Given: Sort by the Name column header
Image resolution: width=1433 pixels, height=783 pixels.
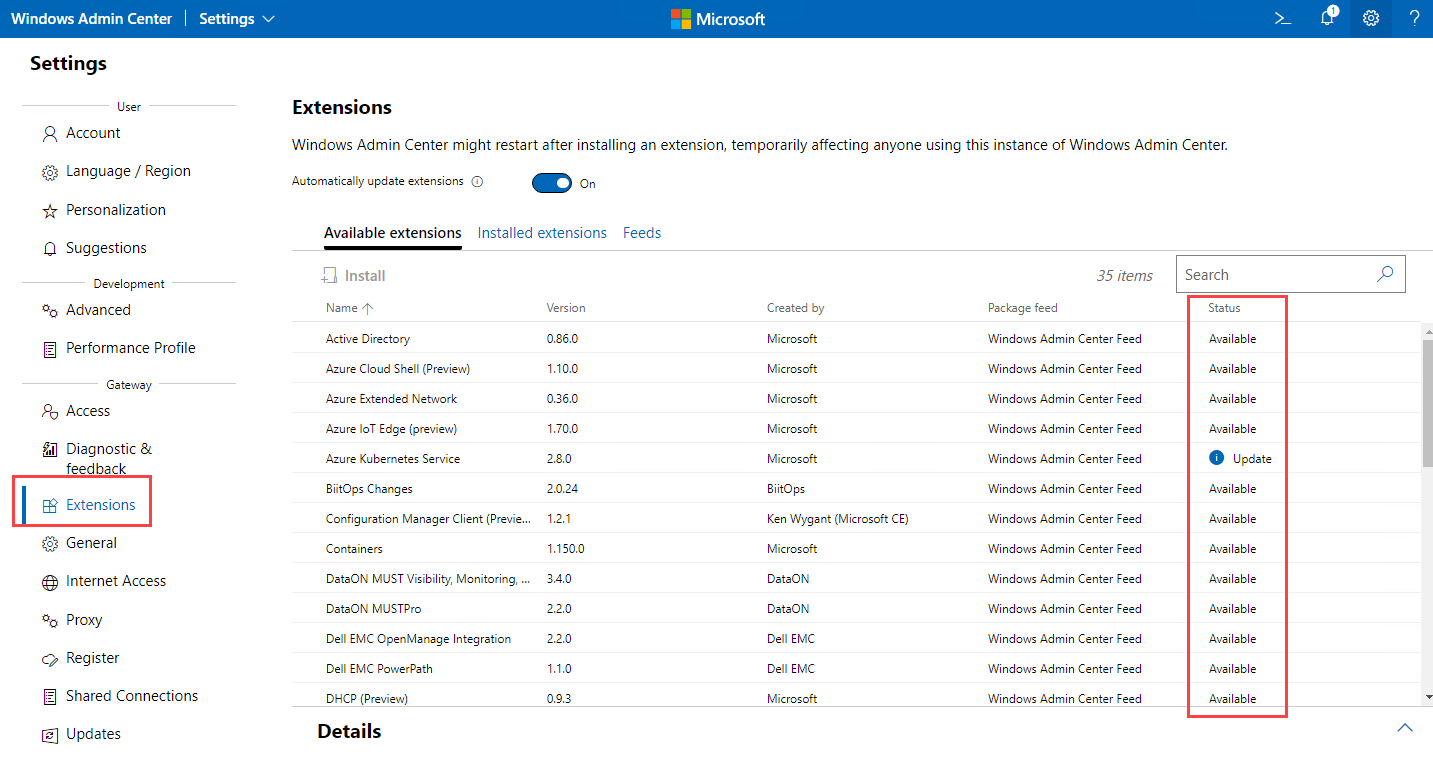Looking at the screenshot, I should (x=349, y=308).
